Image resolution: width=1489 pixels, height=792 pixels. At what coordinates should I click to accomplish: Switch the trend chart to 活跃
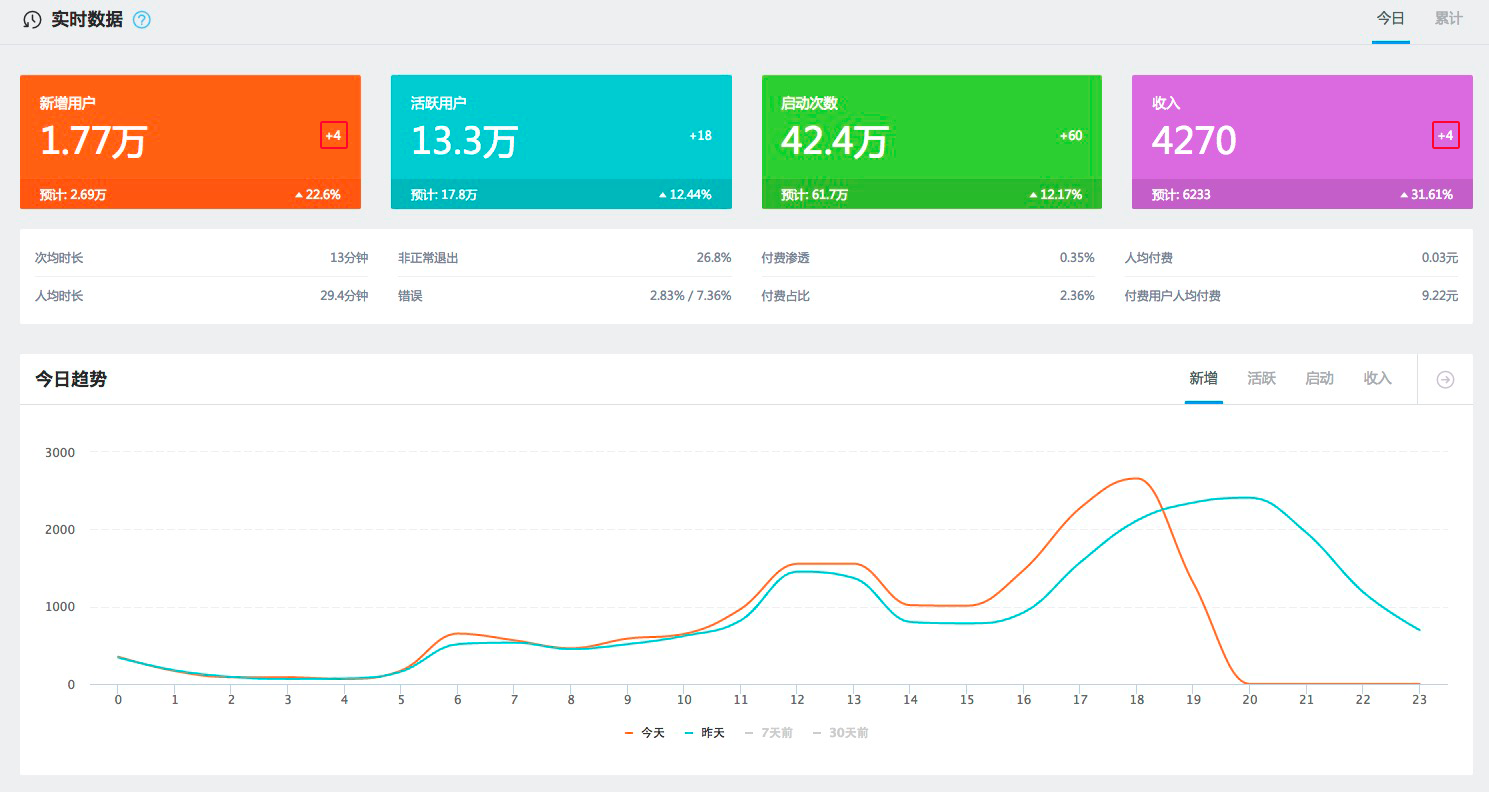[1261, 378]
